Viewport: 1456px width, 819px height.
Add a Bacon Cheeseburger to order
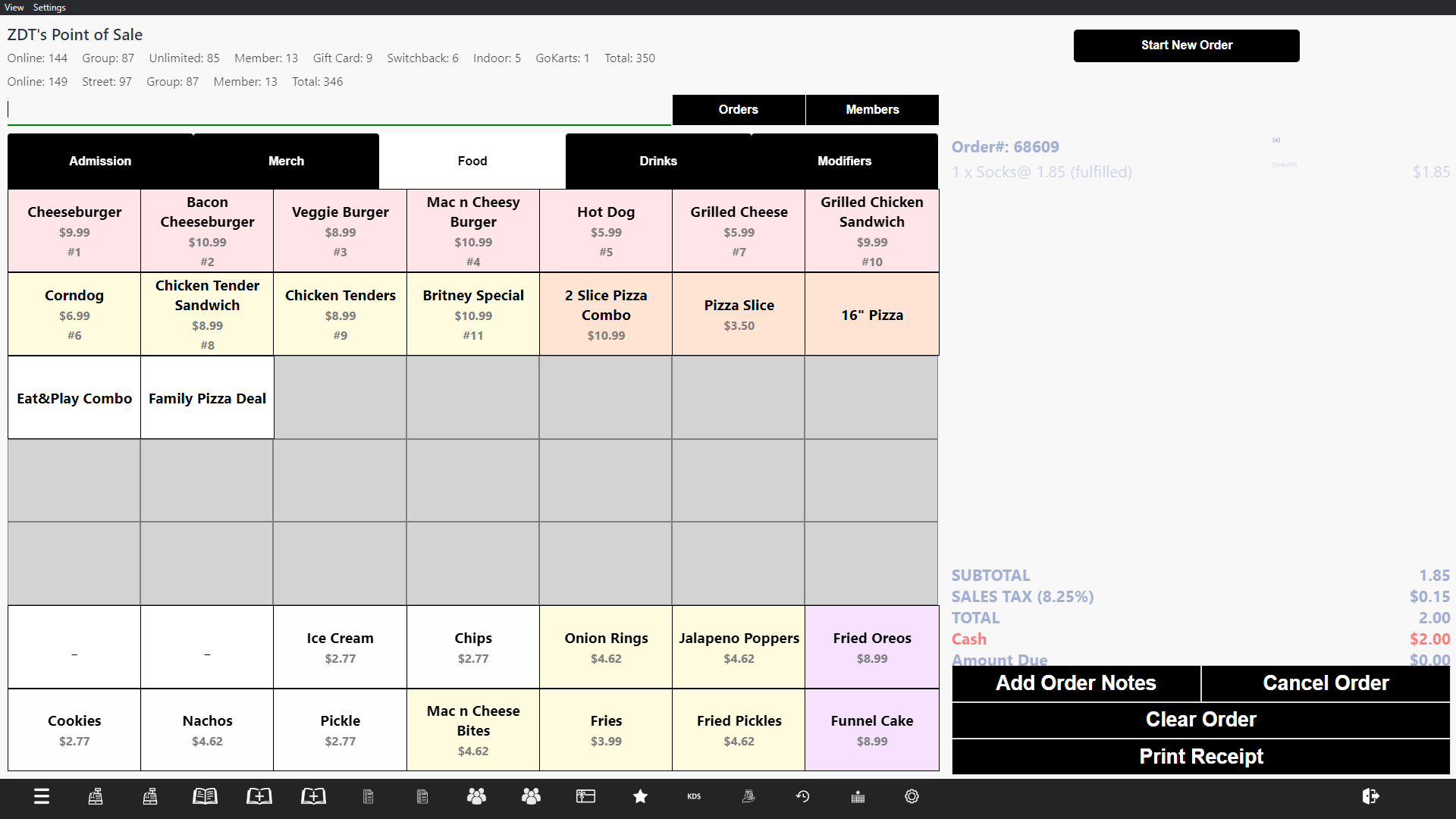tap(207, 231)
